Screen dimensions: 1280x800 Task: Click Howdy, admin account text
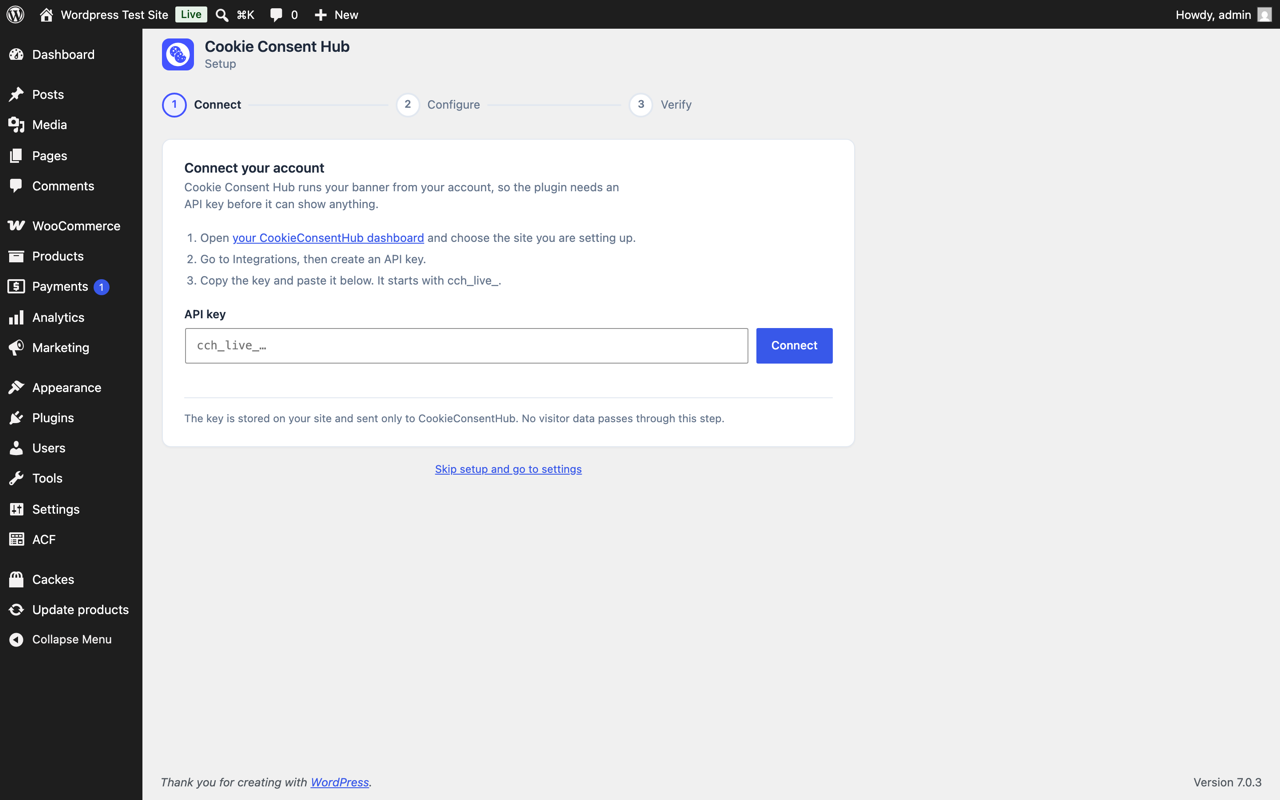pos(1213,15)
